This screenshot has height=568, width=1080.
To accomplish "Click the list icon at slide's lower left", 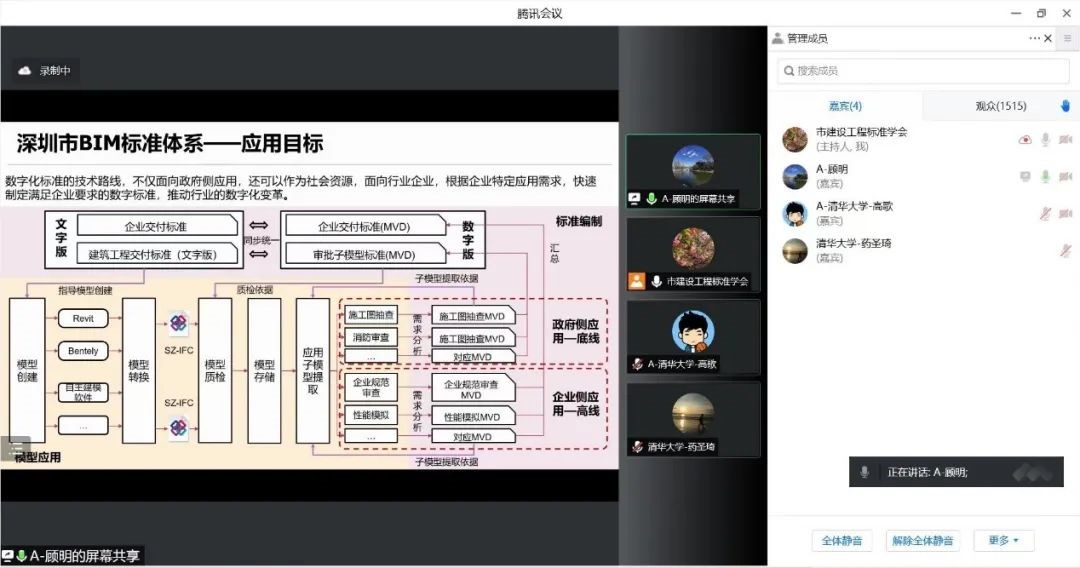I will click(15, 448).
